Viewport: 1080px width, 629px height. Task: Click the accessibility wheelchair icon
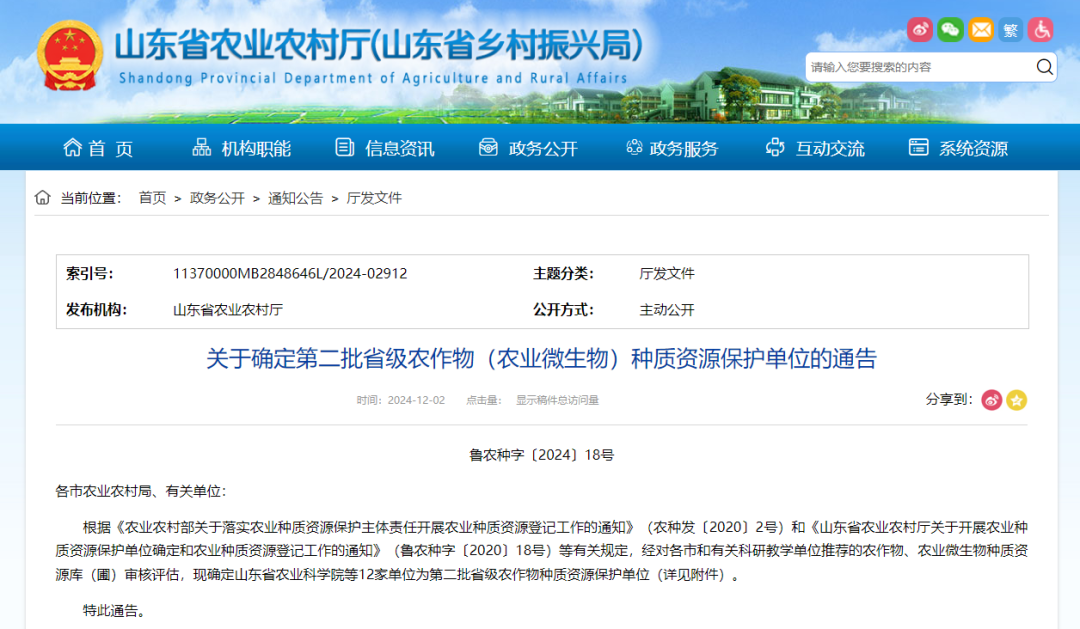1042,29
